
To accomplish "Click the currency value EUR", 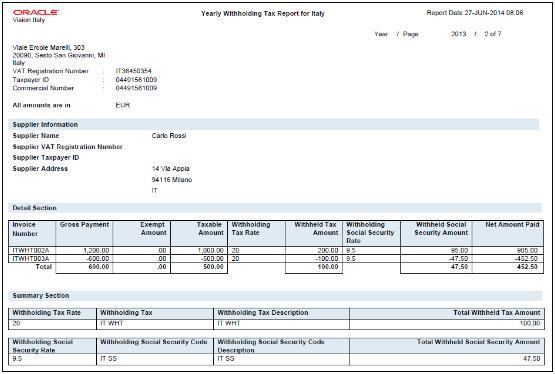I will [x=123, y=105].
